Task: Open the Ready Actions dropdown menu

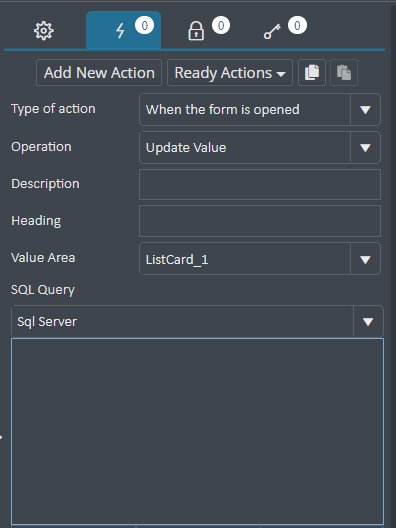Action: 230,73
